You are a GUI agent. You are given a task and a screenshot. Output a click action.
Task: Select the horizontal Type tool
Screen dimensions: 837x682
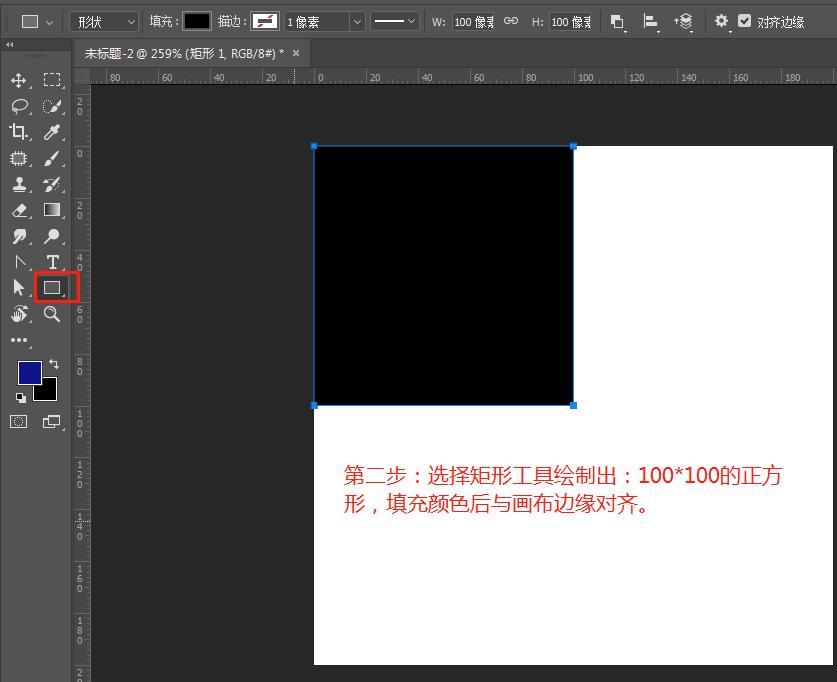(52, 261)
